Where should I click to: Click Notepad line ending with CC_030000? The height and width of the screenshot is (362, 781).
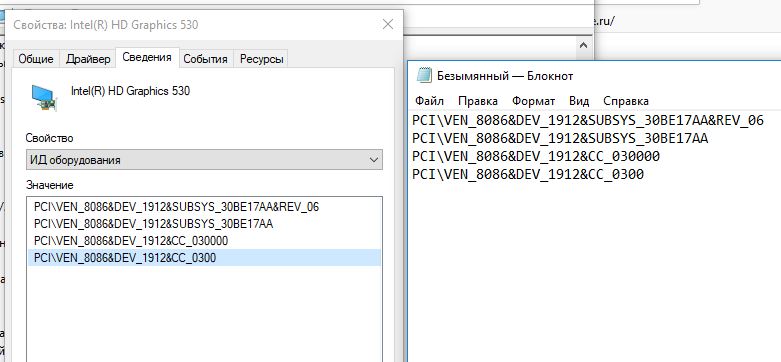(x=536, y=156)
